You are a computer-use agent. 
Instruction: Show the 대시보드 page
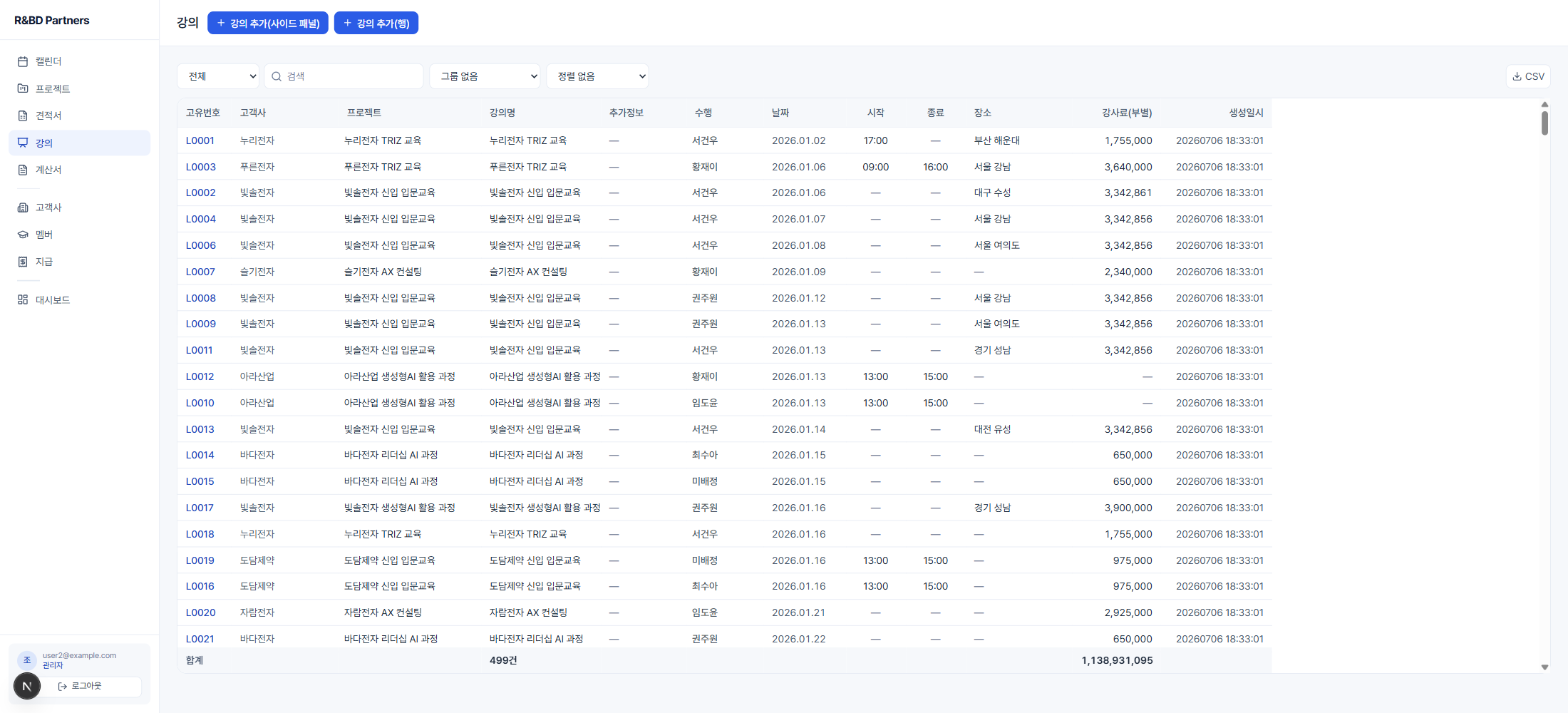79,300
